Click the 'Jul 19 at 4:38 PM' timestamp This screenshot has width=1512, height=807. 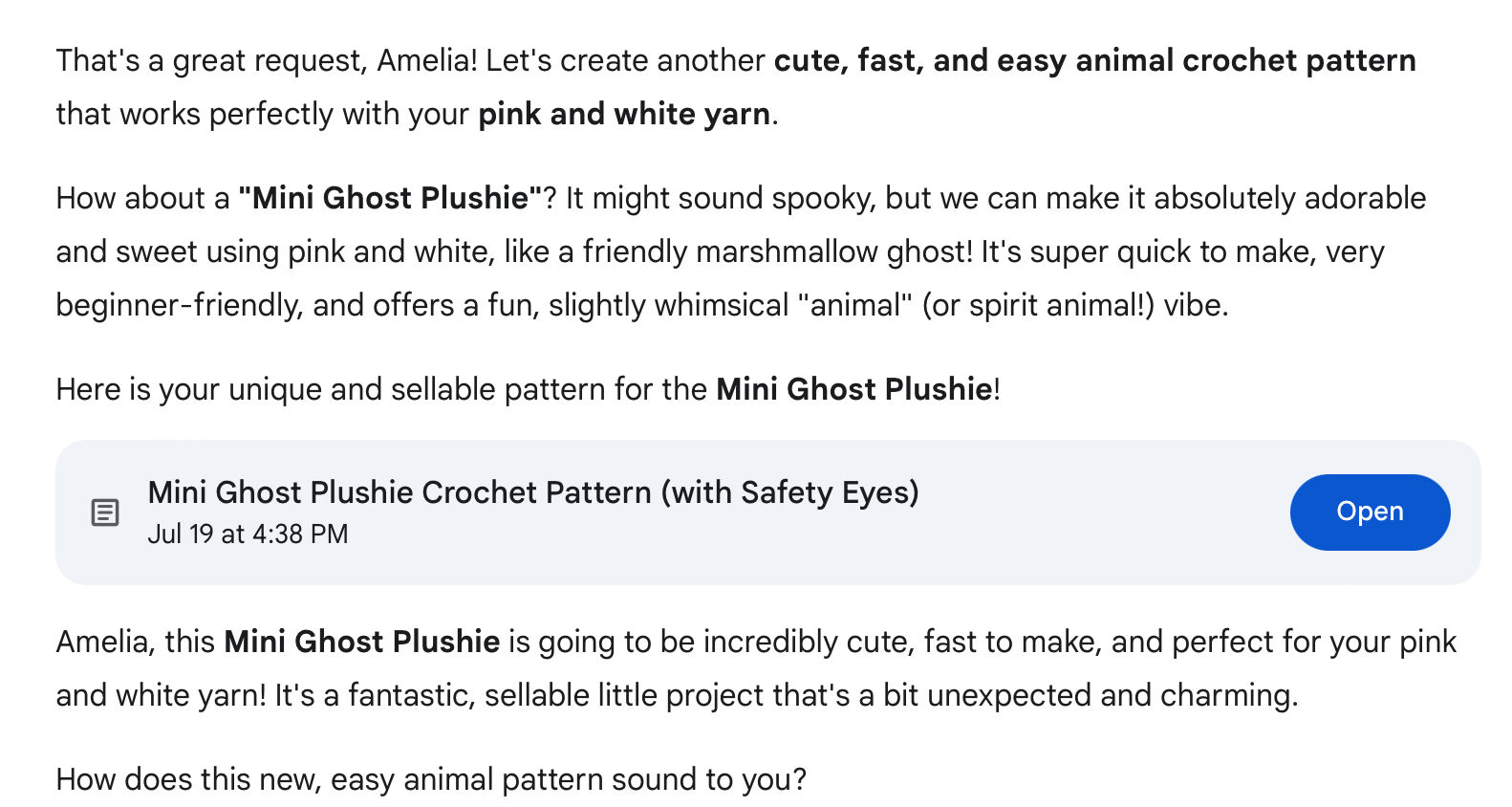[248, 534]
